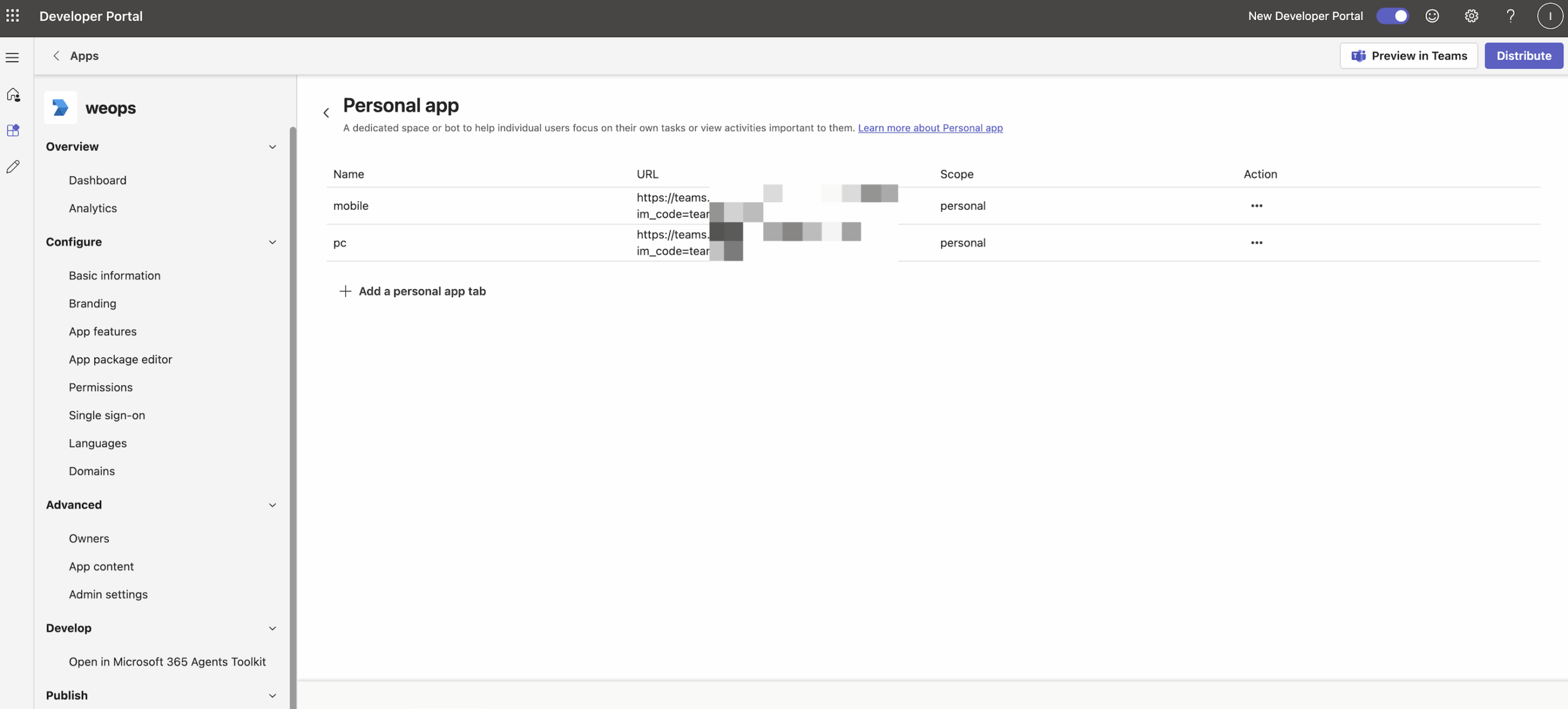Click the weops app logo
Viewport: 1568px width, 709px height.
pyautogui.click(x=61, y=107)
